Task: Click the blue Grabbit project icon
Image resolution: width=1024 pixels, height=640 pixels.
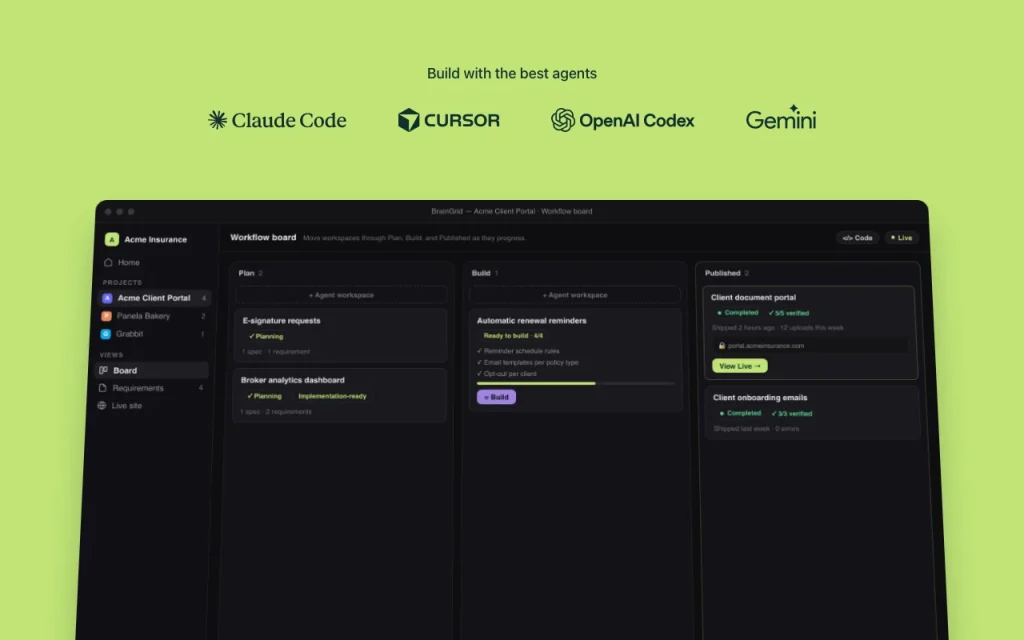Action: (105, 334)
